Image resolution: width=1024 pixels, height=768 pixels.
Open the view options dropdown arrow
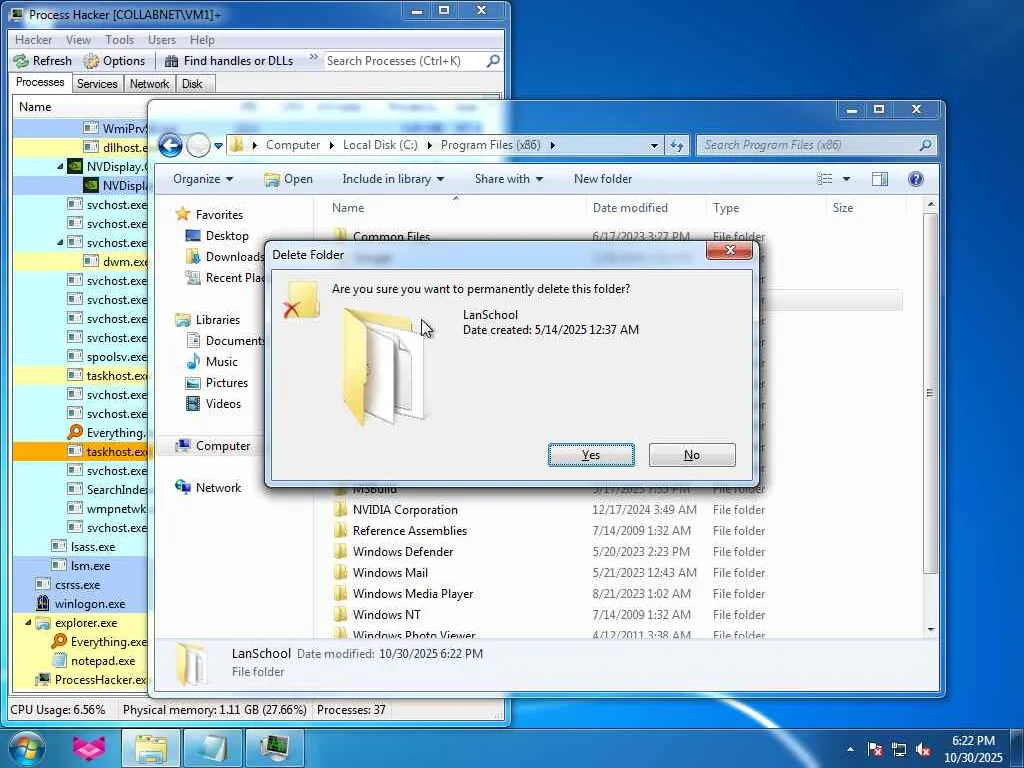pyautogui.click(x=846, y=179)
